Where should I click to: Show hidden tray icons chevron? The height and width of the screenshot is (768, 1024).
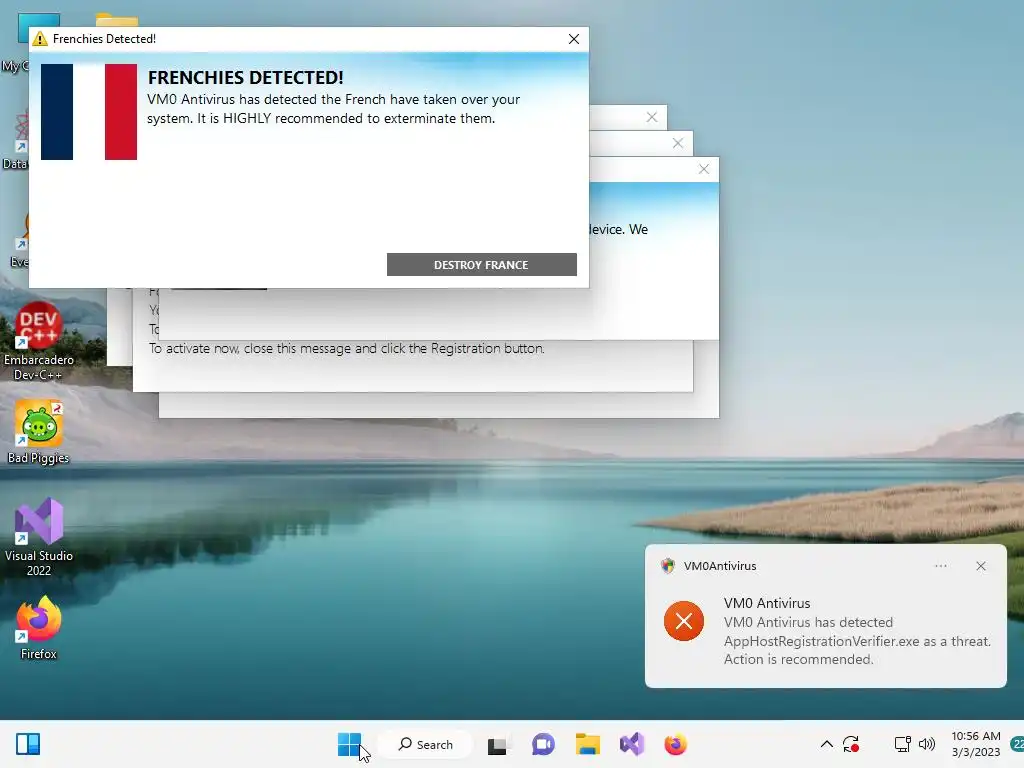point(826,744)
